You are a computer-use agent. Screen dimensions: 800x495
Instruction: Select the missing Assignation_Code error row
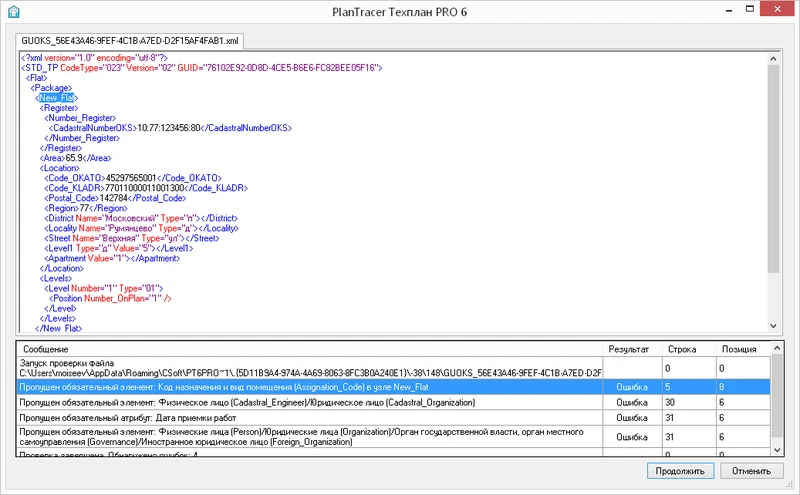point(300,385)
